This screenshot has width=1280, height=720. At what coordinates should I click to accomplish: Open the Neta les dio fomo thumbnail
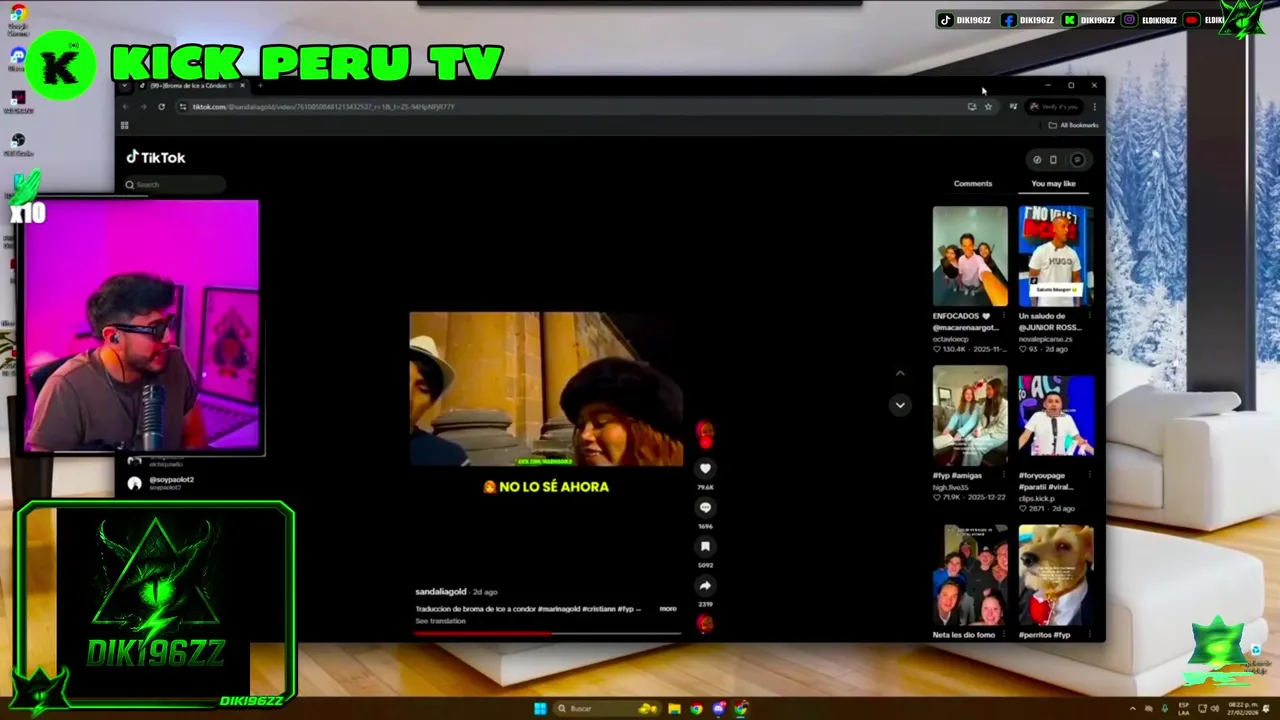970,575
